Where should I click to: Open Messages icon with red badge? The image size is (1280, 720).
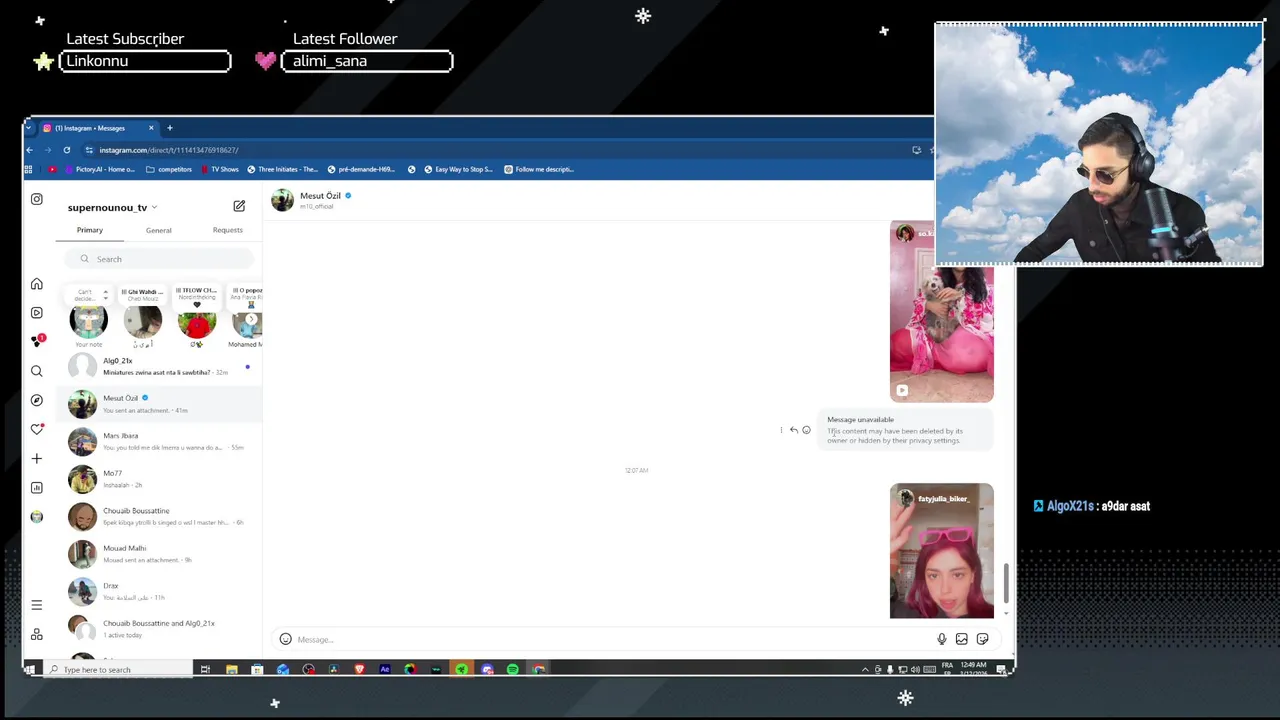[x=38, y=341]
